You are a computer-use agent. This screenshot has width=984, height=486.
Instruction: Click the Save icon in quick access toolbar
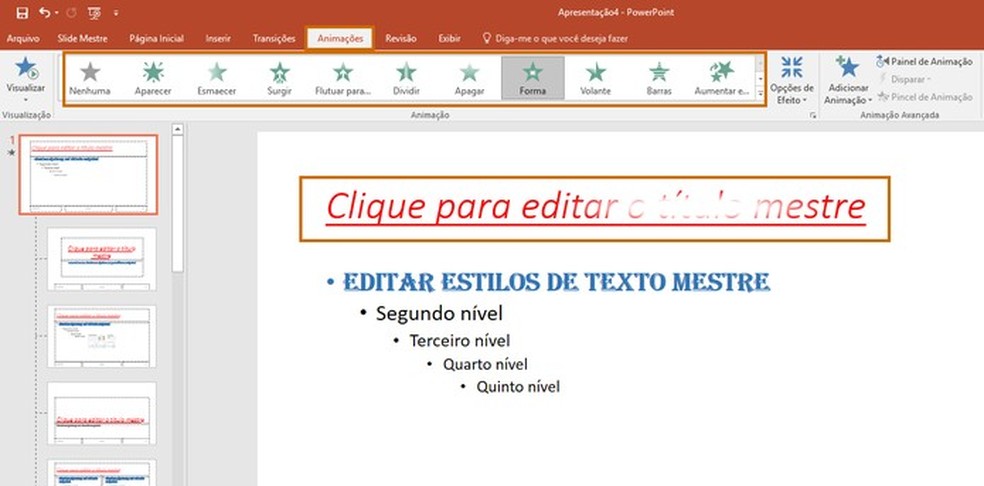[x=22, y=13]
